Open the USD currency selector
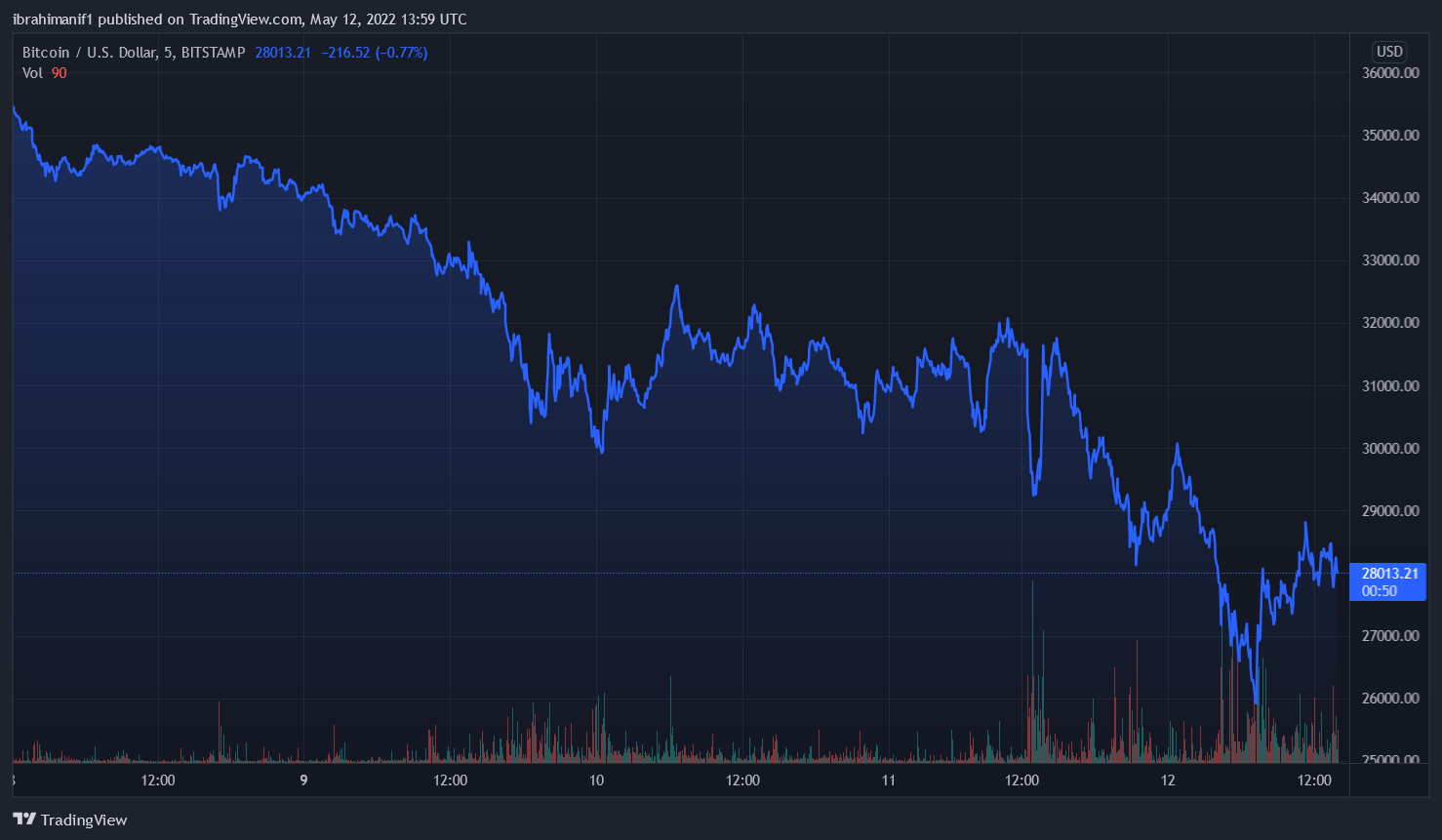Viewport: 1442px width, 840px height. (1388, 52)
